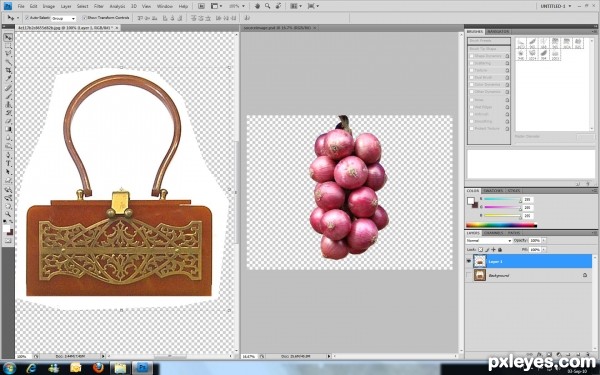The height and width of the screenshot is (375, 600).
Task: Open Brushes panel options menu
Action: 594,31
